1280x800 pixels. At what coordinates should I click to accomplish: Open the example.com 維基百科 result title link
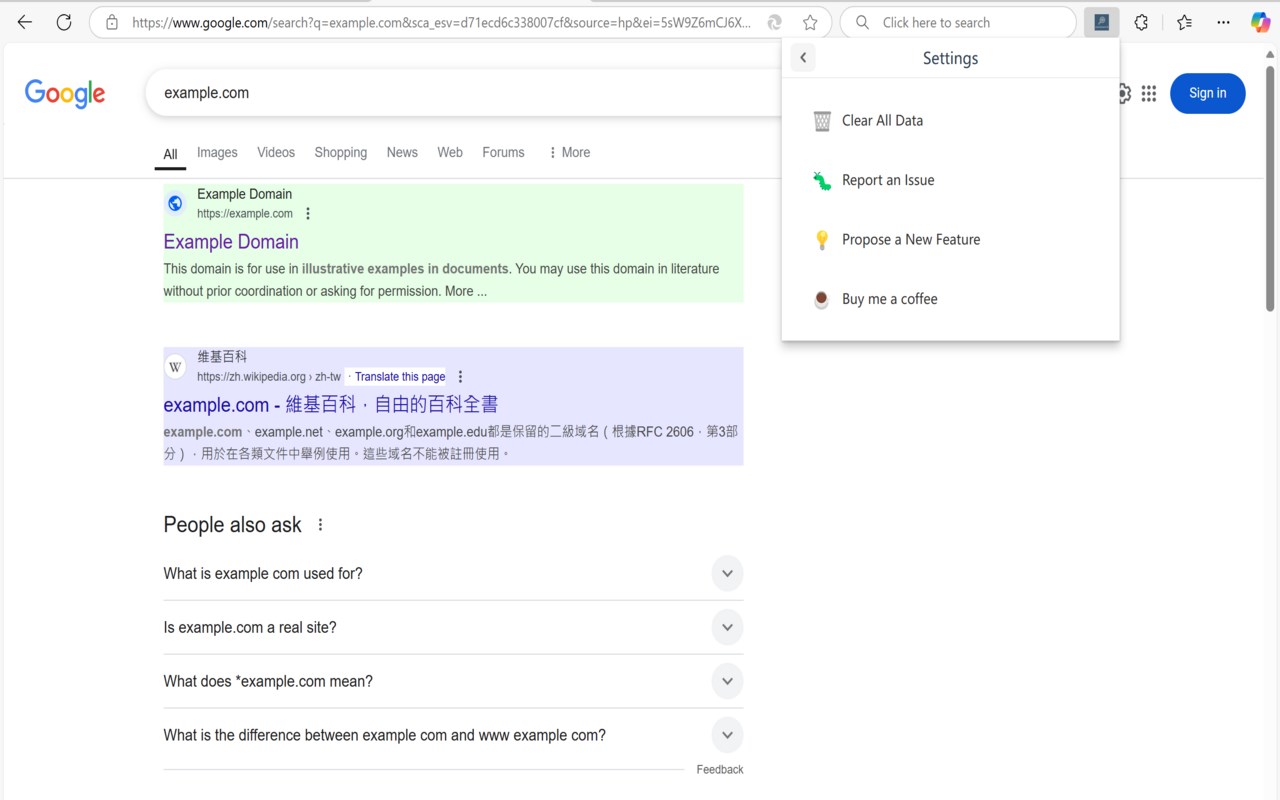tap(331, 405)
